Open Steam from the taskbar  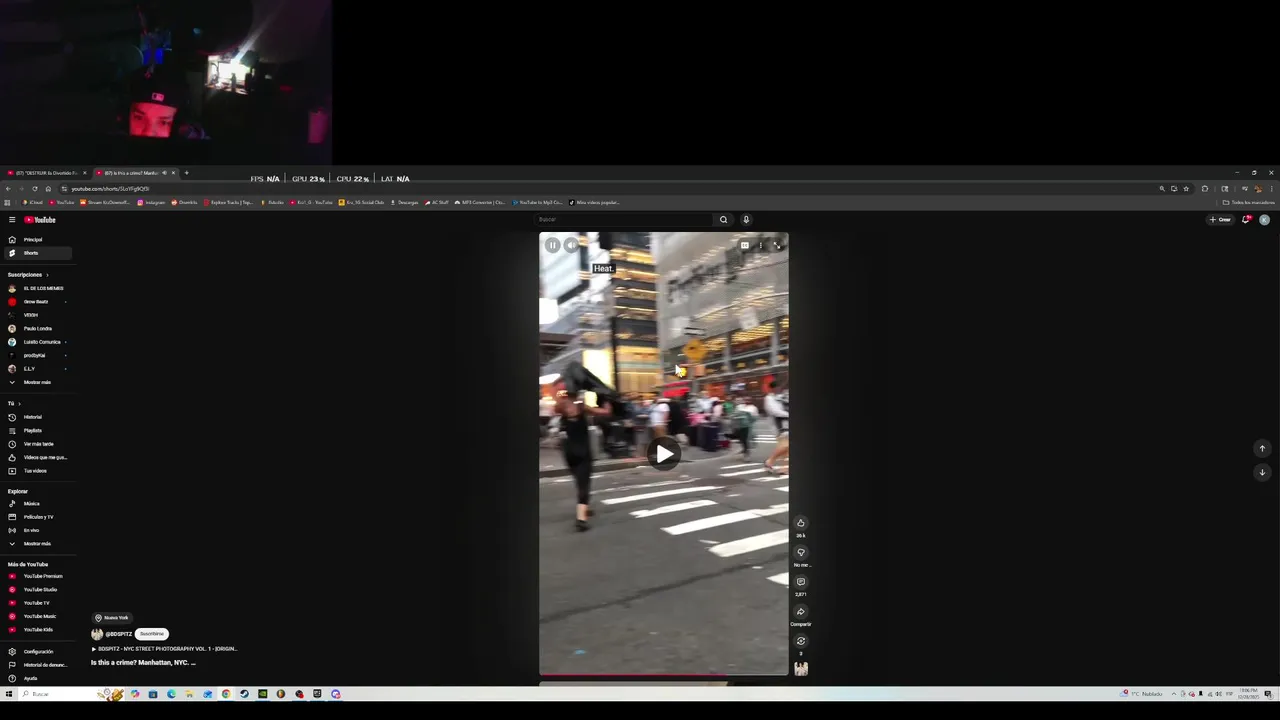pos(244,694)
